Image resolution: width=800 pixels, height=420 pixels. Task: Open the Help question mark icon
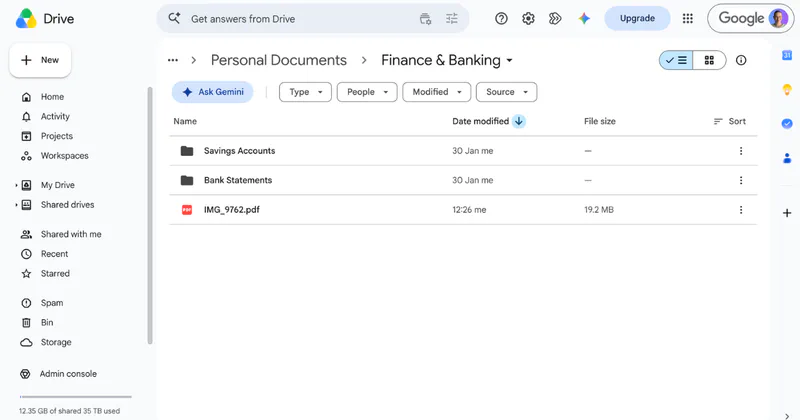501,19
